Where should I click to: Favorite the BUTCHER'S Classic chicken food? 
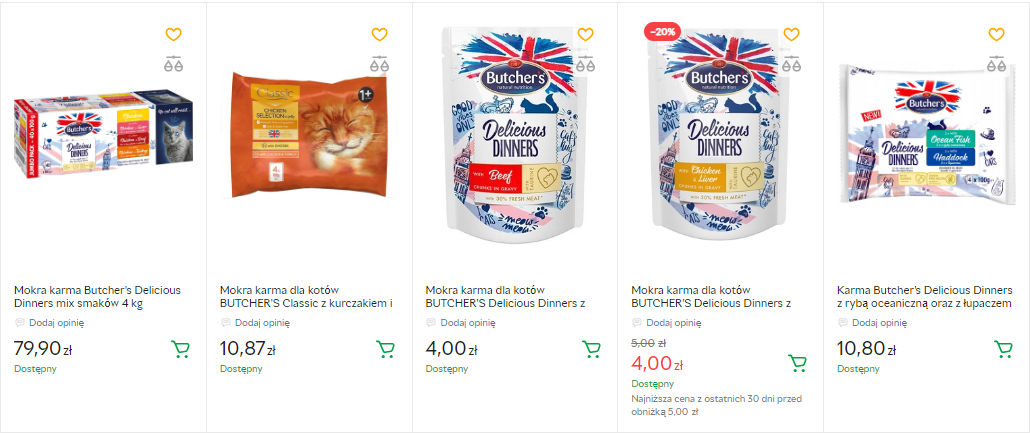[x=379, y=35]
